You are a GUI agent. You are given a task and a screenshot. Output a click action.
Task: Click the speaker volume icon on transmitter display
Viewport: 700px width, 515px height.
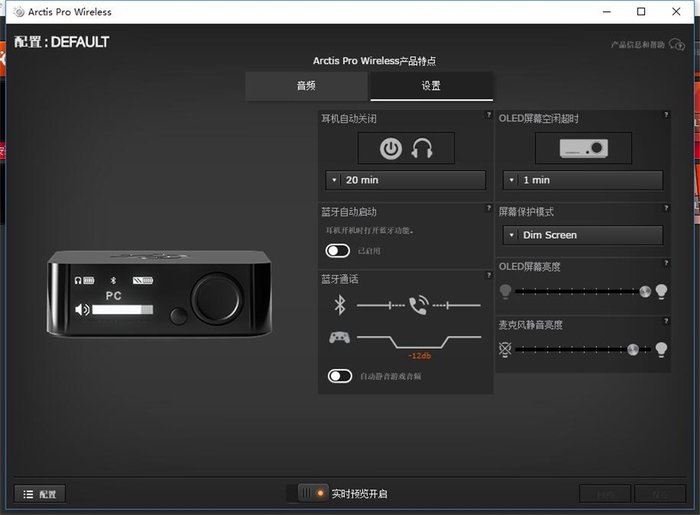pyautogui.click(x=82, y=310)
